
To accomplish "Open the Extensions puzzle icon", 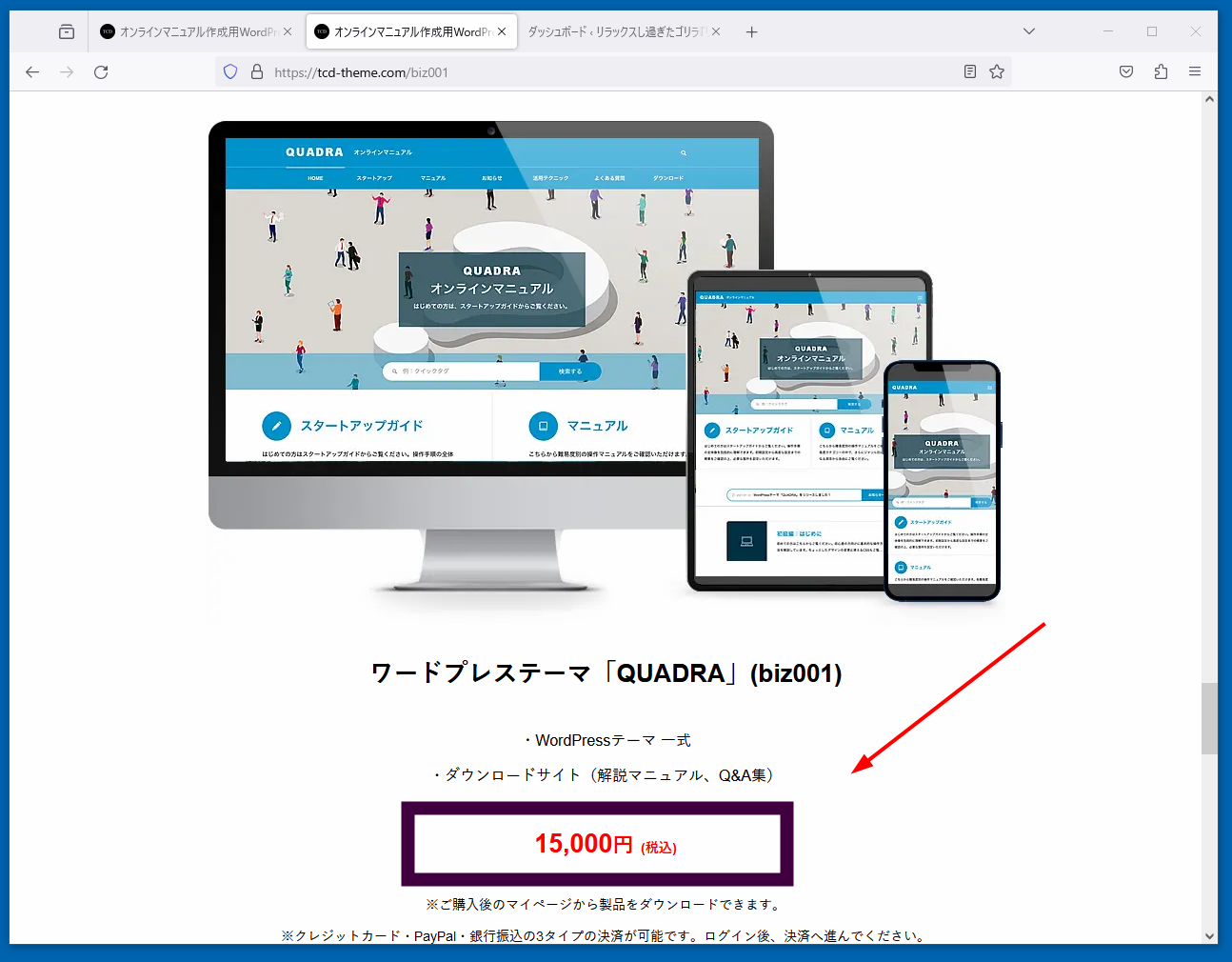I will coord(1161,71).
